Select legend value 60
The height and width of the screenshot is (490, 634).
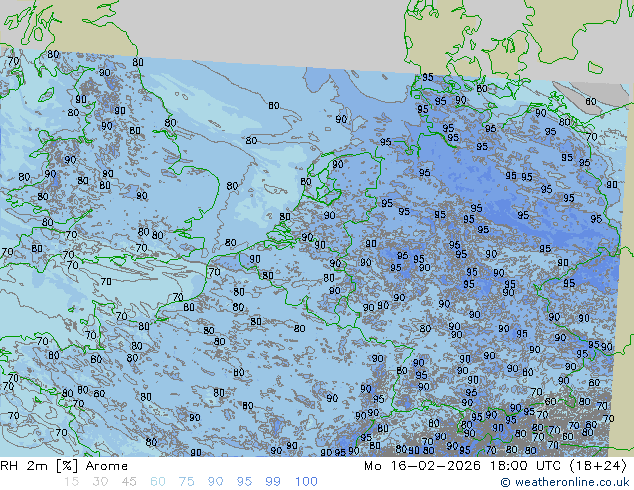click(x=158, y=482)
